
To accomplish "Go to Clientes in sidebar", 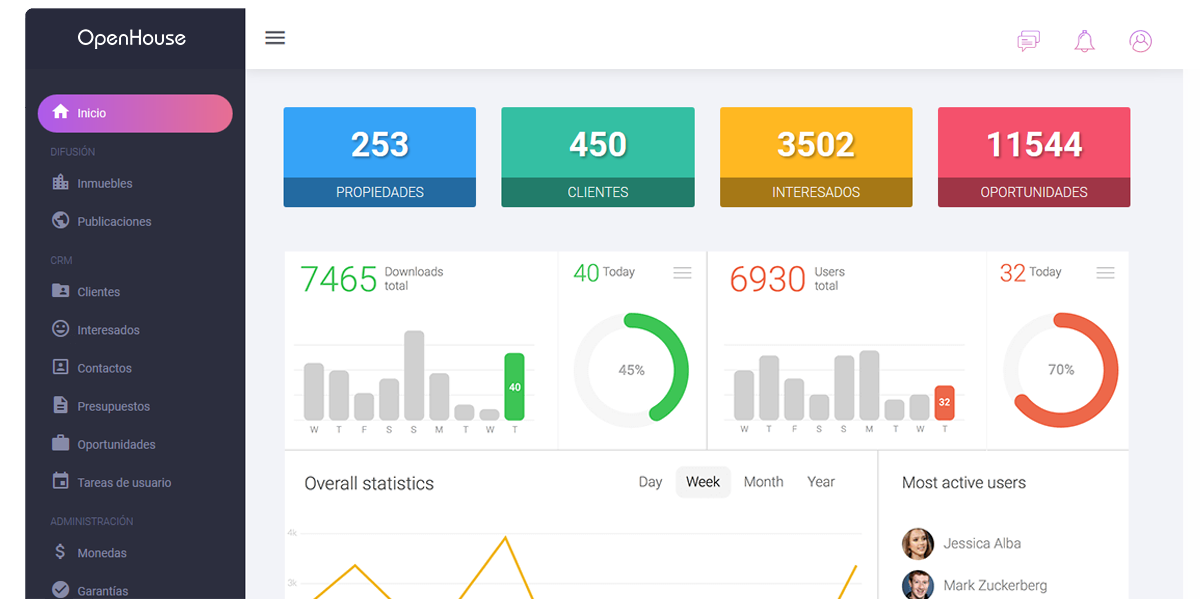I will pos(99,292).
